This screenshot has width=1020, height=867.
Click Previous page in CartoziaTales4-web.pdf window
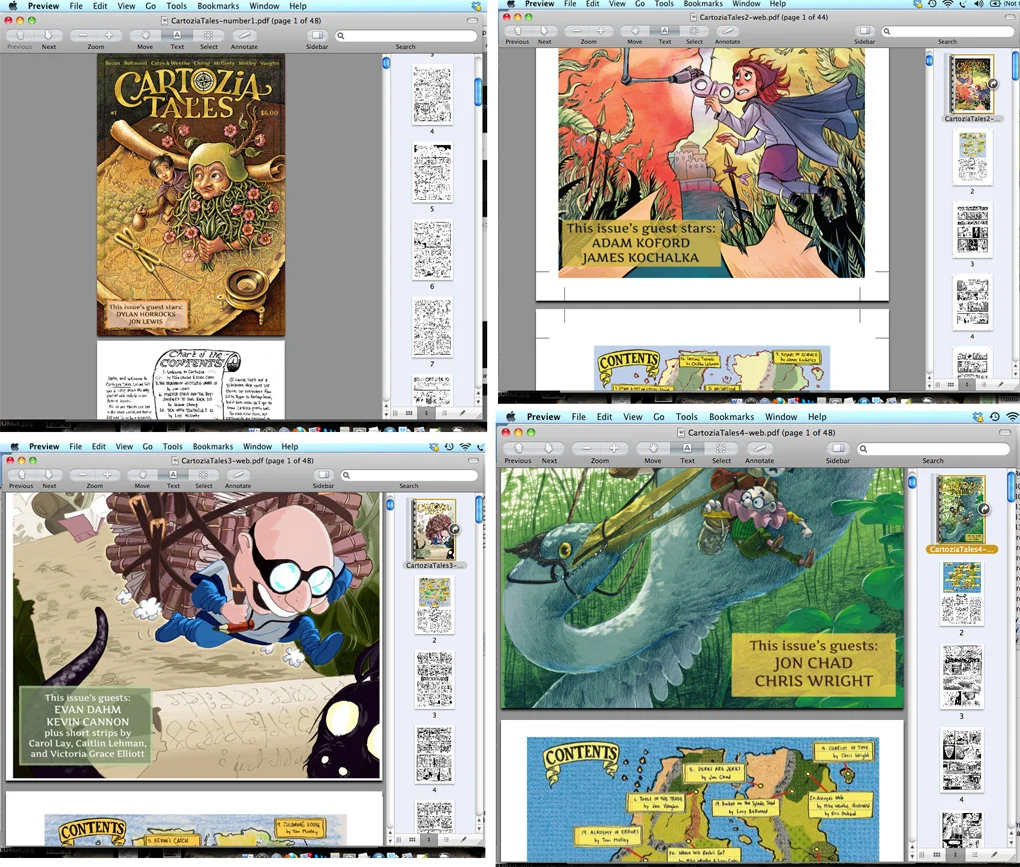pos(518,449)
